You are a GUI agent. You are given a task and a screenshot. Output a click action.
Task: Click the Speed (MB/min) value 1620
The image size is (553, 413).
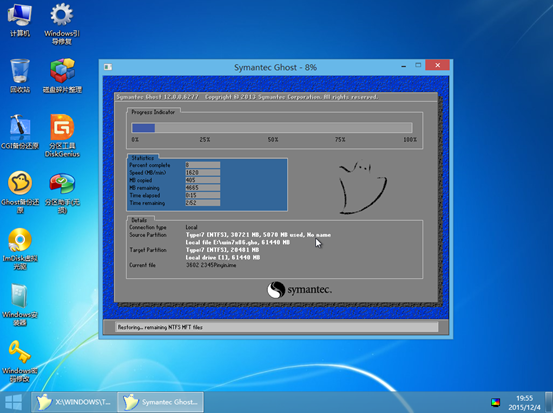click(x=203, y=172)
